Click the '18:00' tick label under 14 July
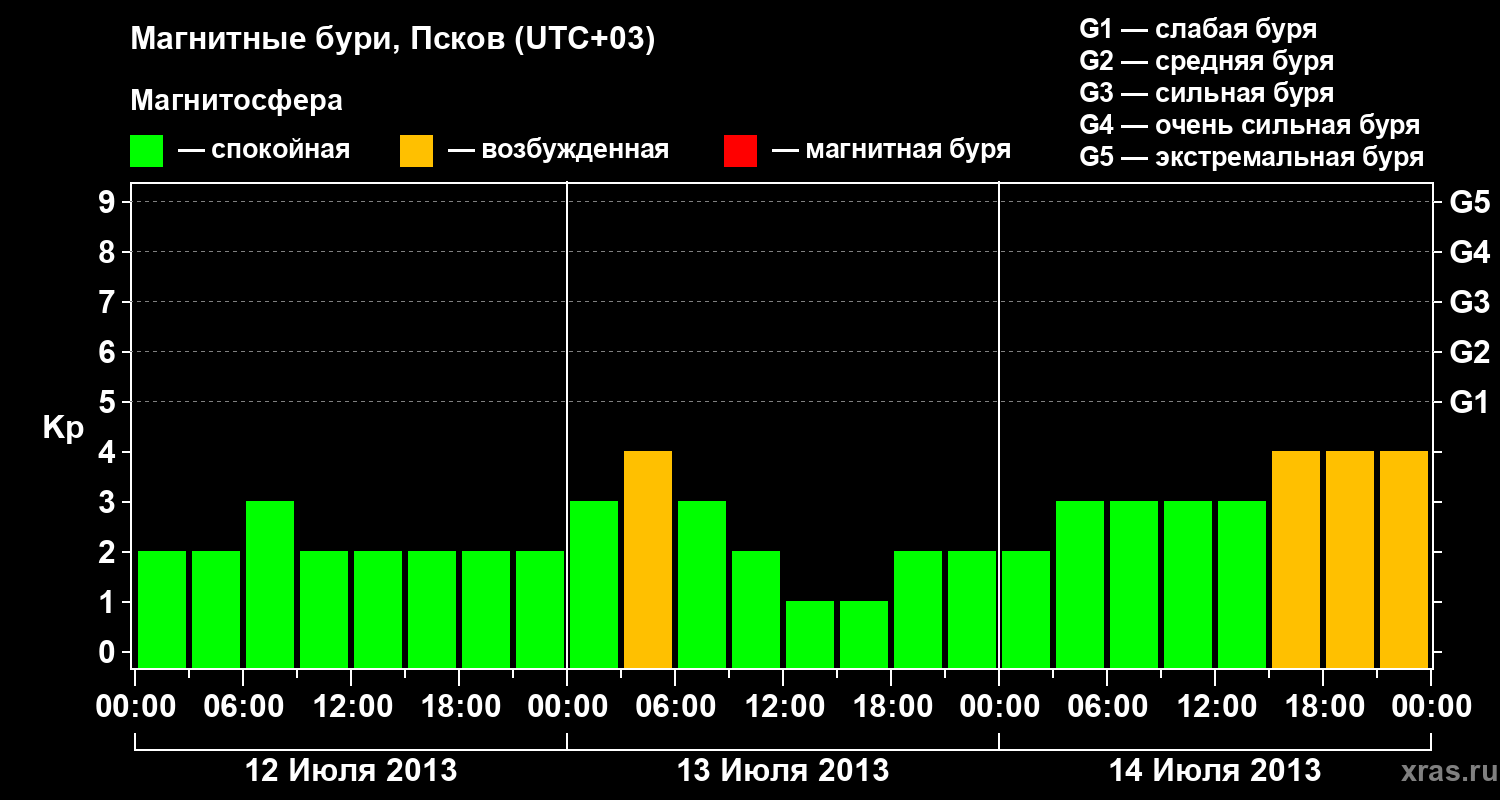Screen dimensions: 1500x800 pos(1323,707)
